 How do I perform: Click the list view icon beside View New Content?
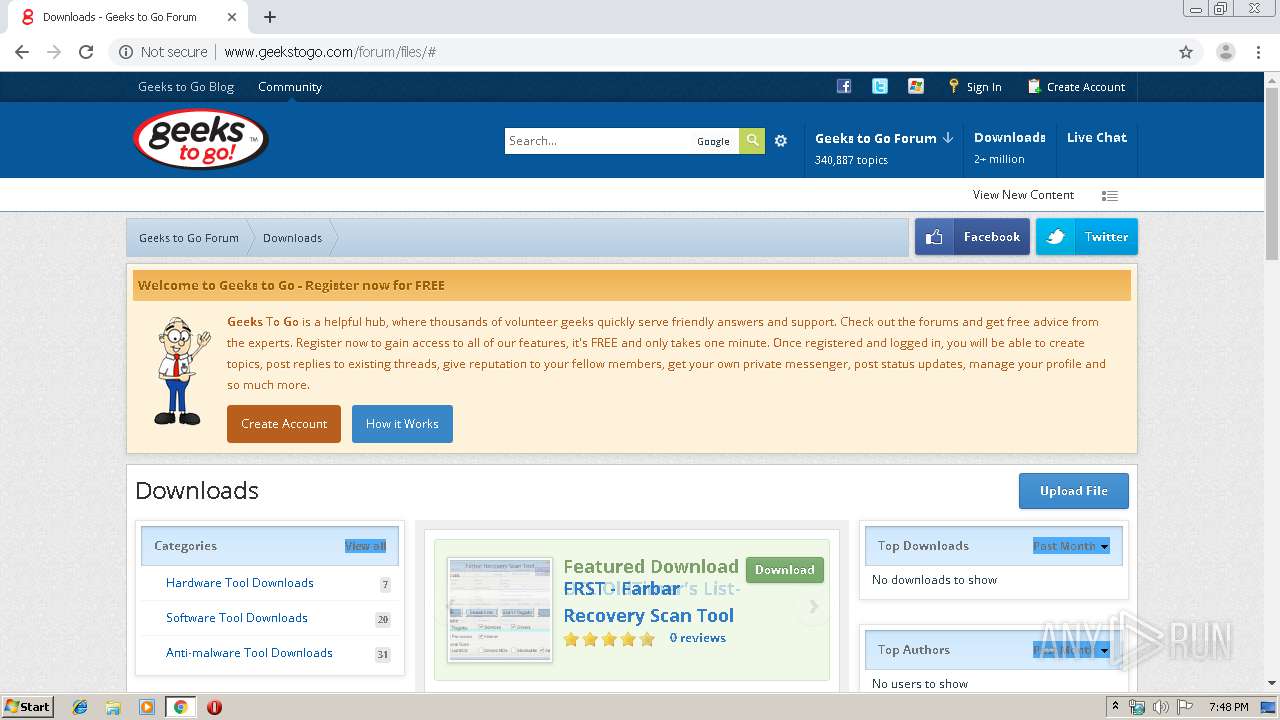[x=1110, y=196]
